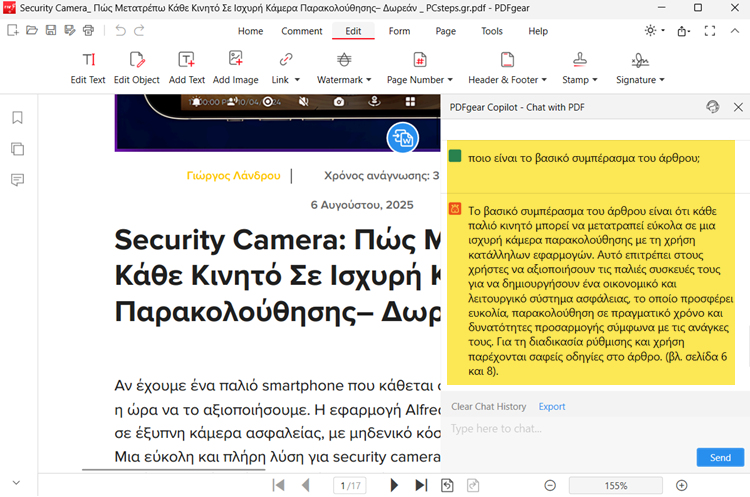Viewport: 750px width, 497px height.
Task: Send the chat message
Action: click(720, 457)
